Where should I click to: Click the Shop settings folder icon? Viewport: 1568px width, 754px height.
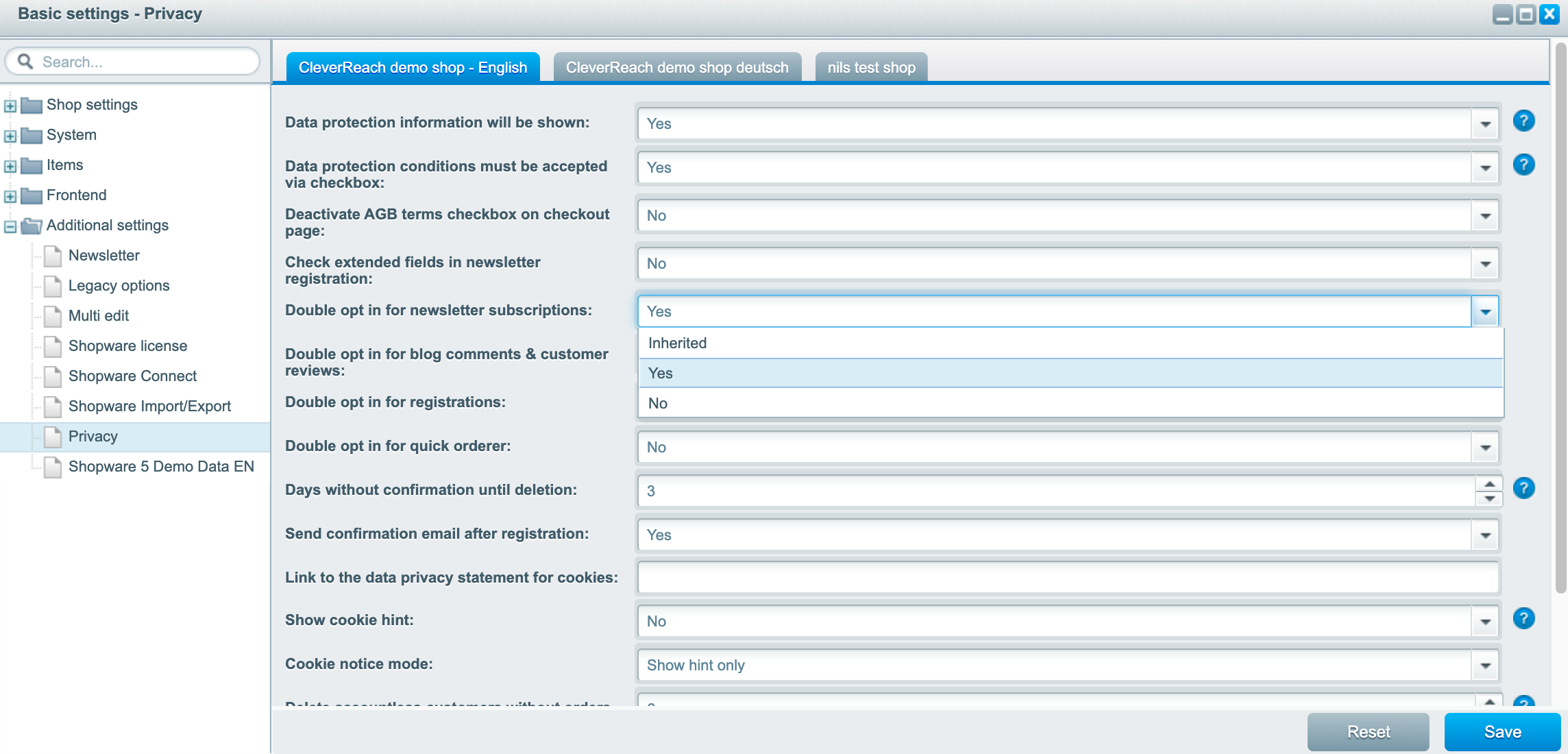point(32,105)
